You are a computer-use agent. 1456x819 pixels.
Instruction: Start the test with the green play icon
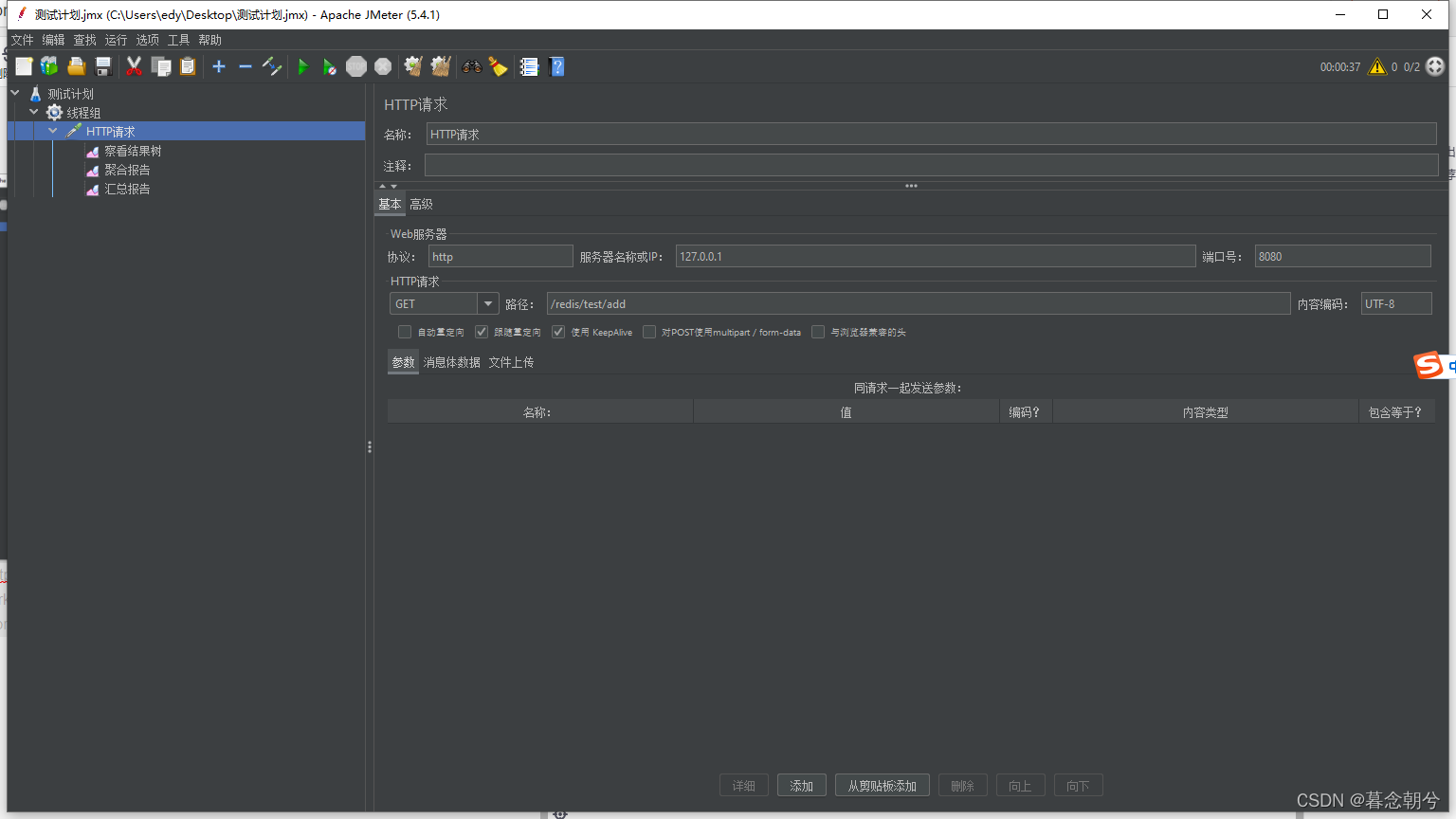coord(303,66)
